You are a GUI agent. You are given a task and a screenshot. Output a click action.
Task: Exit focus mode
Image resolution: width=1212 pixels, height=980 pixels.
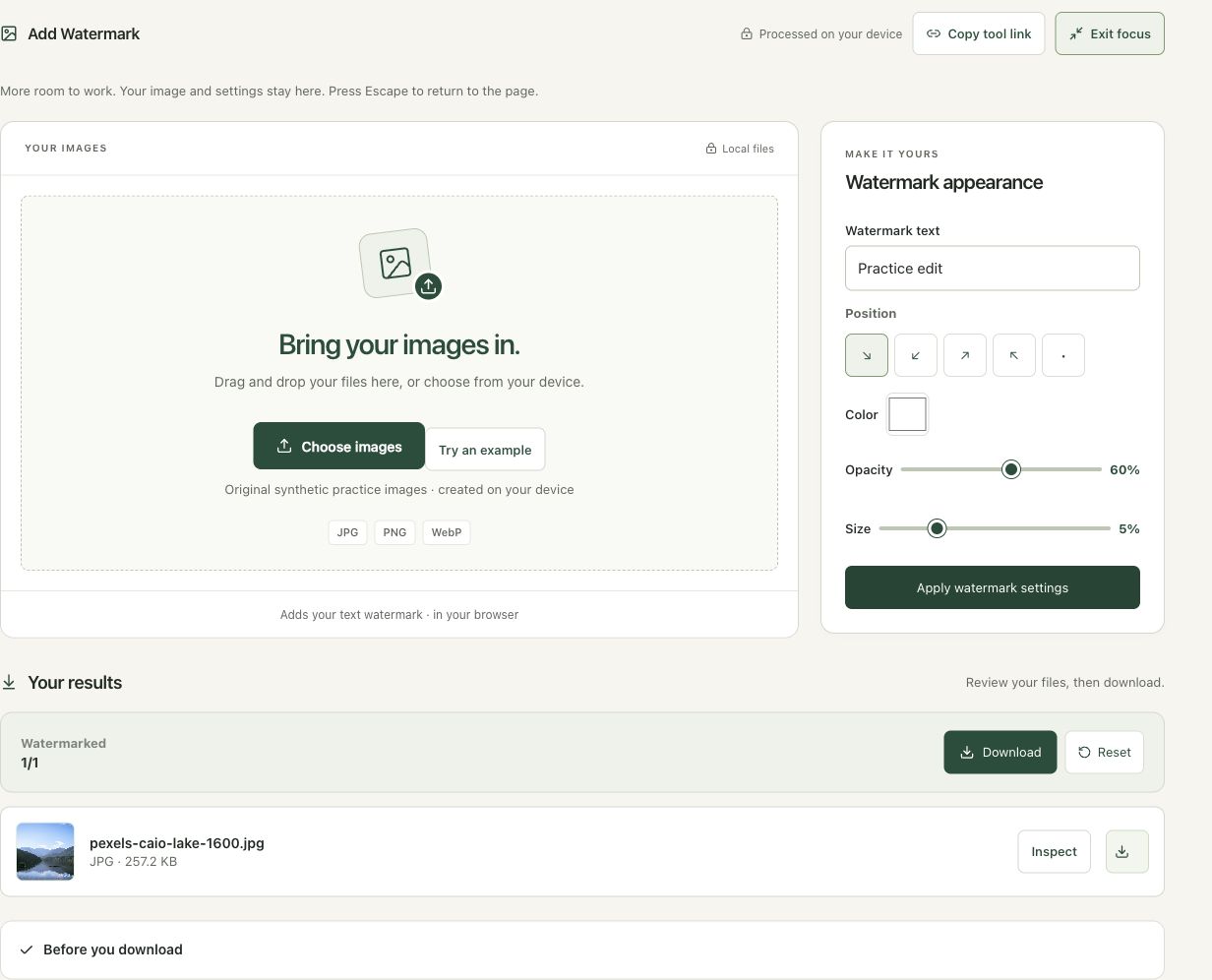pos(1110,33)
